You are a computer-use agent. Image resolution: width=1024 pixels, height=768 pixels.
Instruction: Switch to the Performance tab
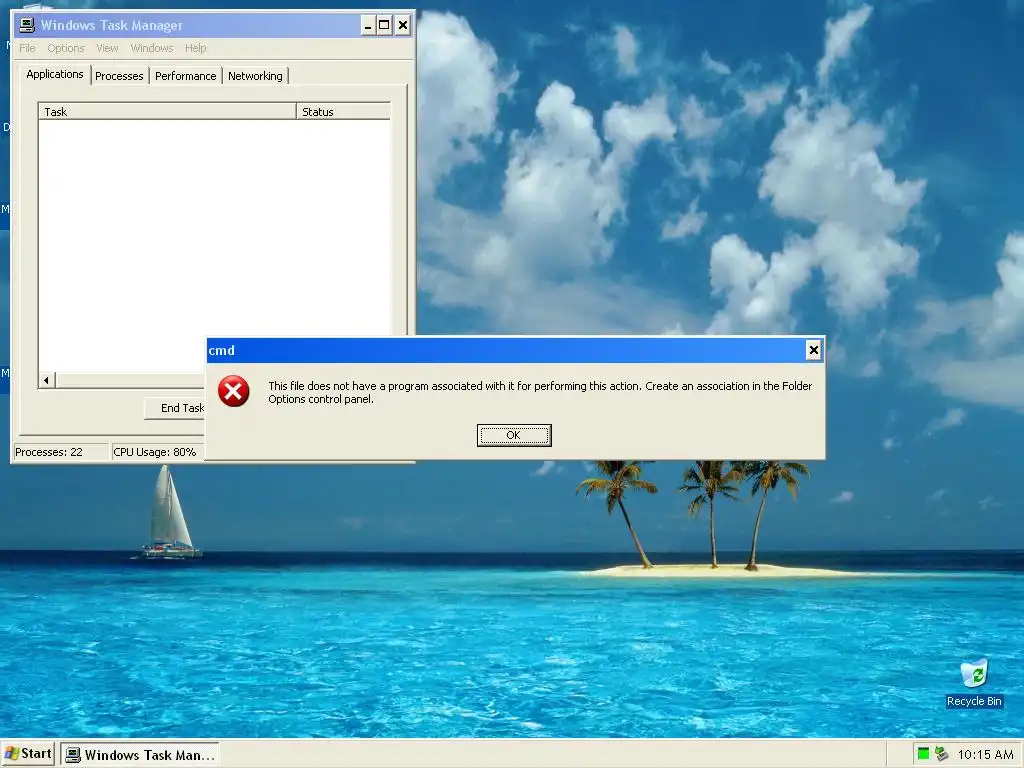point(185,76)
